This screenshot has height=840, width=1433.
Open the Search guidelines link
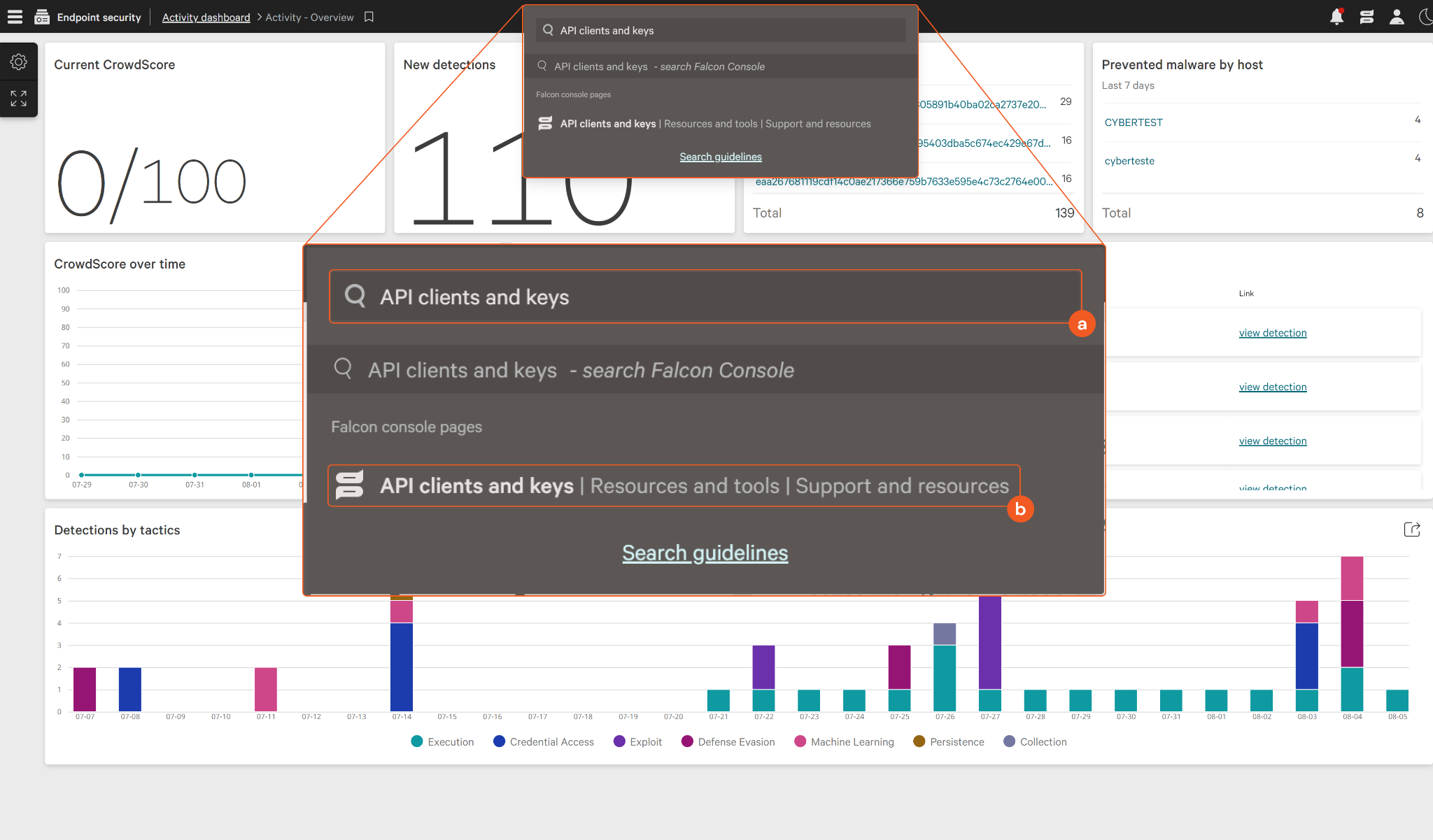(721, 157)
